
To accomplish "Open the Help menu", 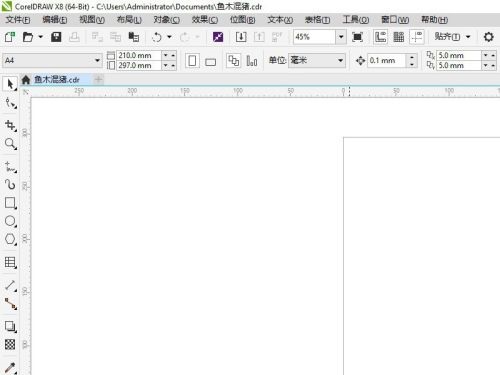I will pos(434,20).
